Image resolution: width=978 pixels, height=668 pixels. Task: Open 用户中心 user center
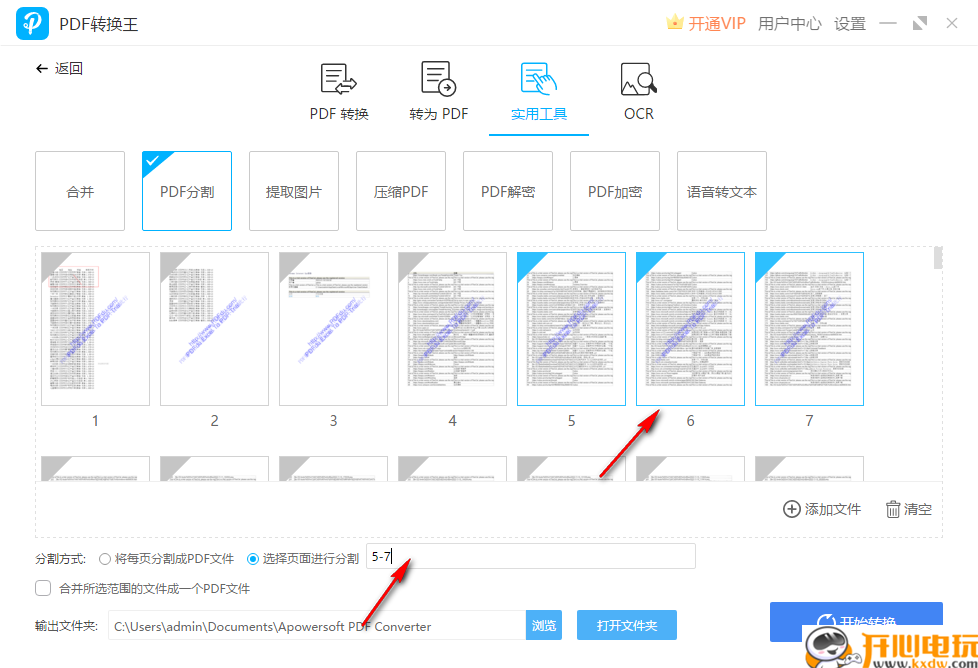(x=790, y=23)
